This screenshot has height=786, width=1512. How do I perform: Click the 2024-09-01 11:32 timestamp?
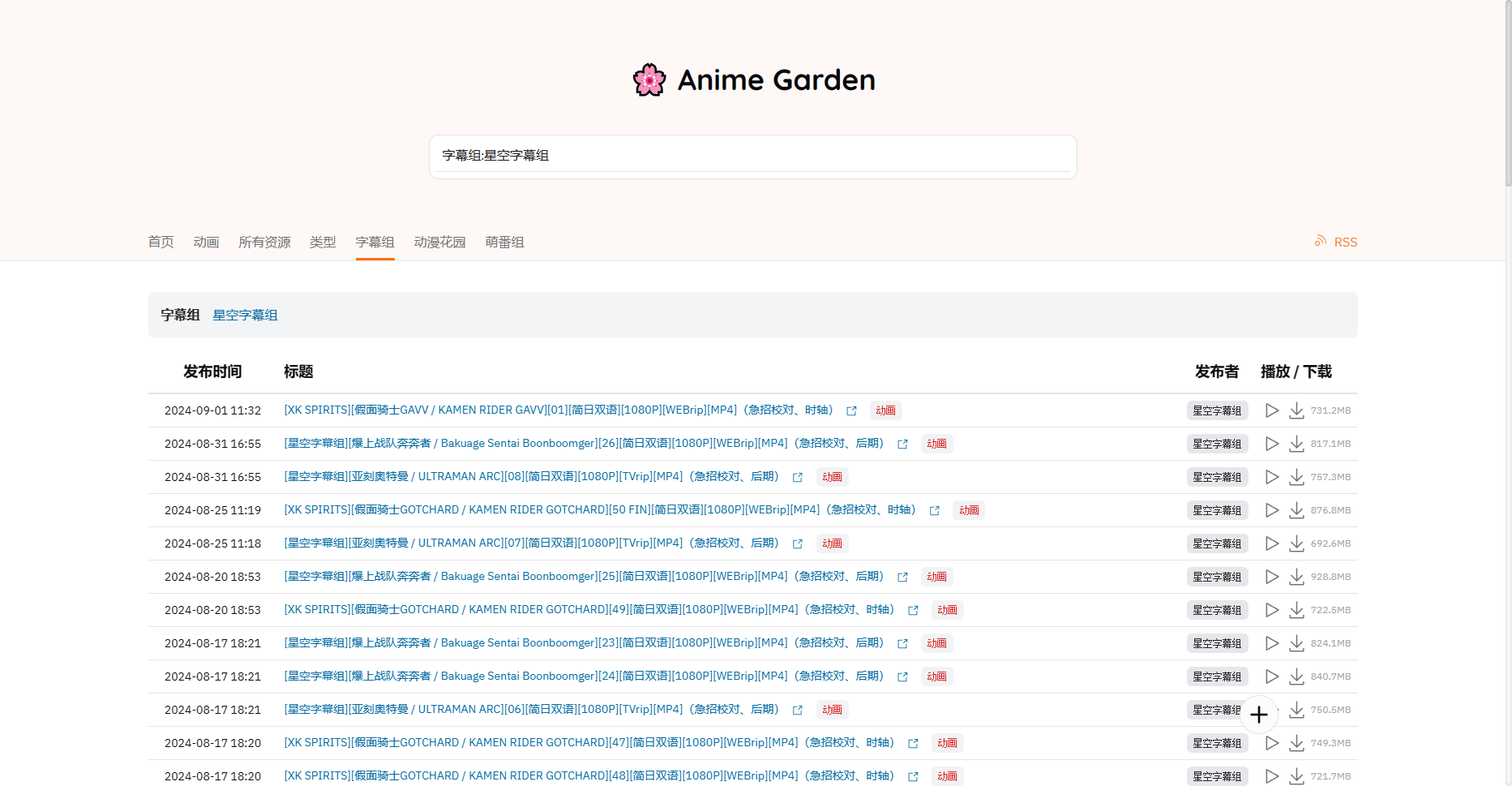coord(212,410)
